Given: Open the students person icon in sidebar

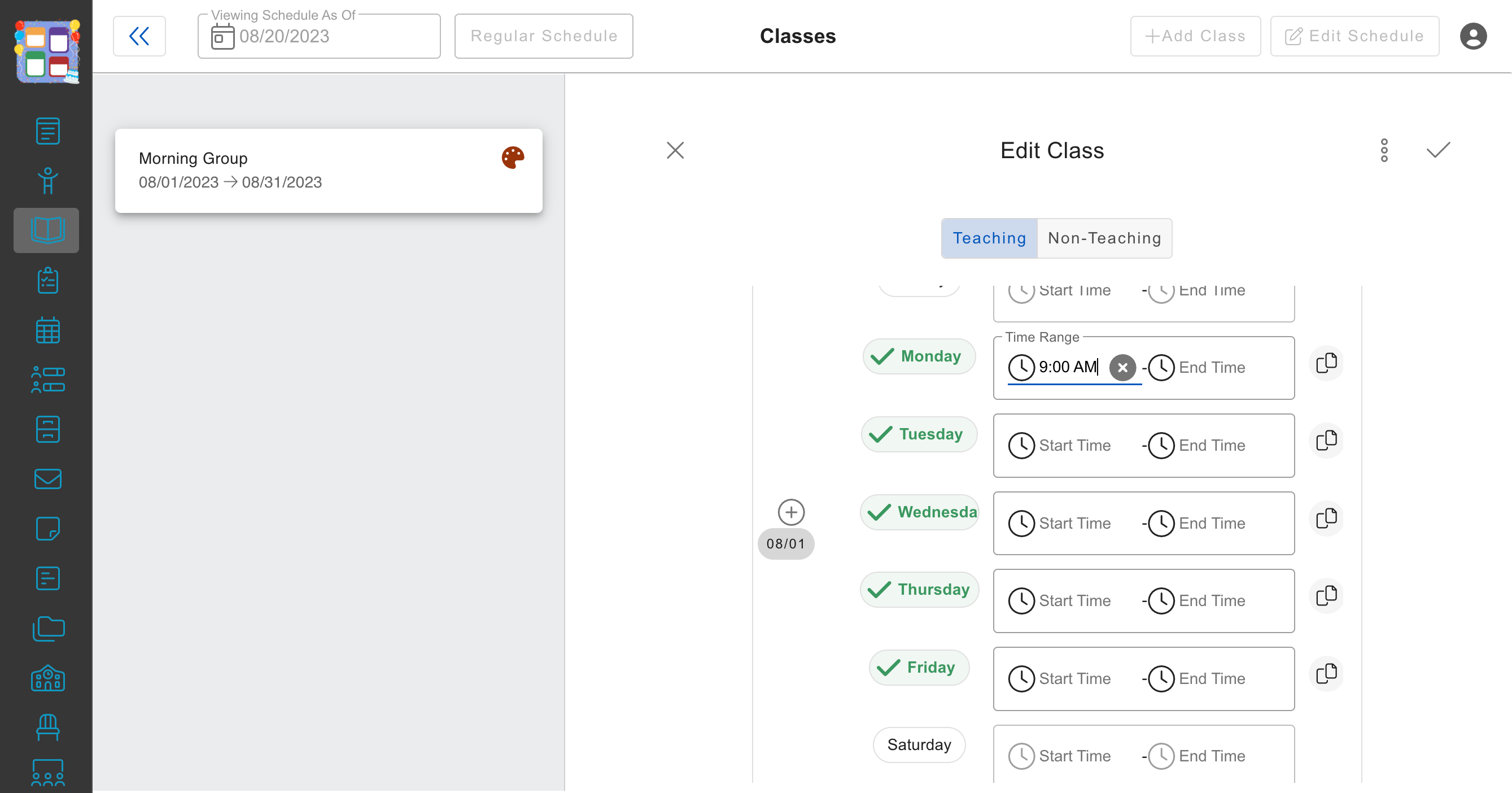Looking at the screenshot, I should click(47, 181).
